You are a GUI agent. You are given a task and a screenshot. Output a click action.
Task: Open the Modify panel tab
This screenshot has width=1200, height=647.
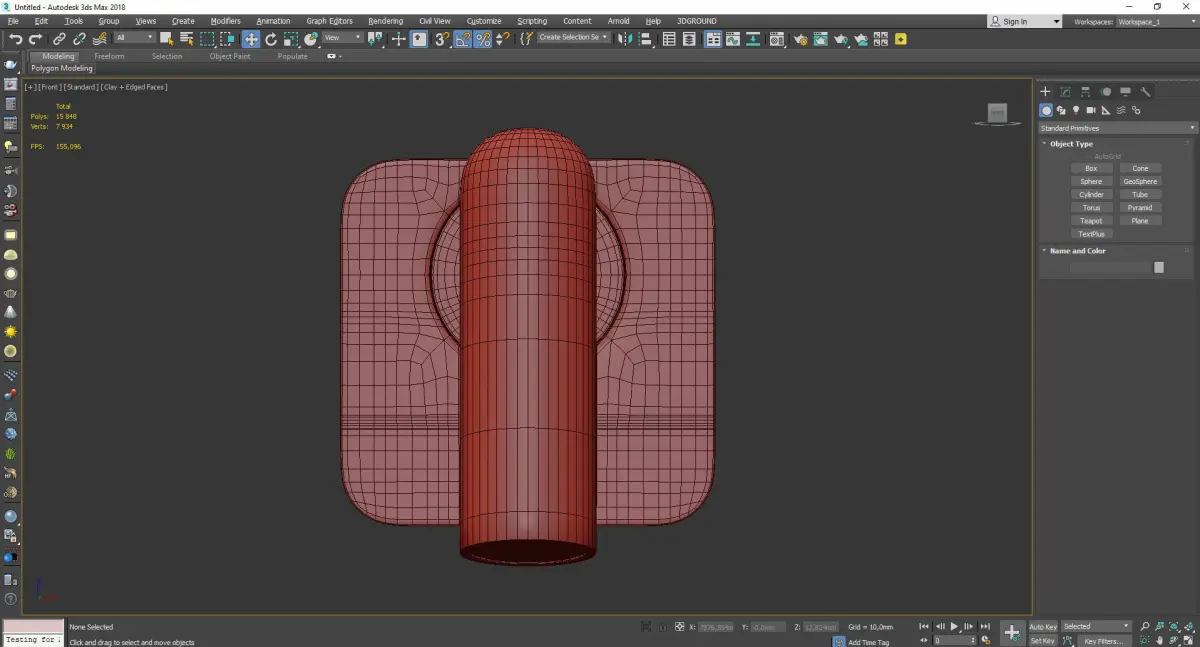click(x=1065, y=92)
